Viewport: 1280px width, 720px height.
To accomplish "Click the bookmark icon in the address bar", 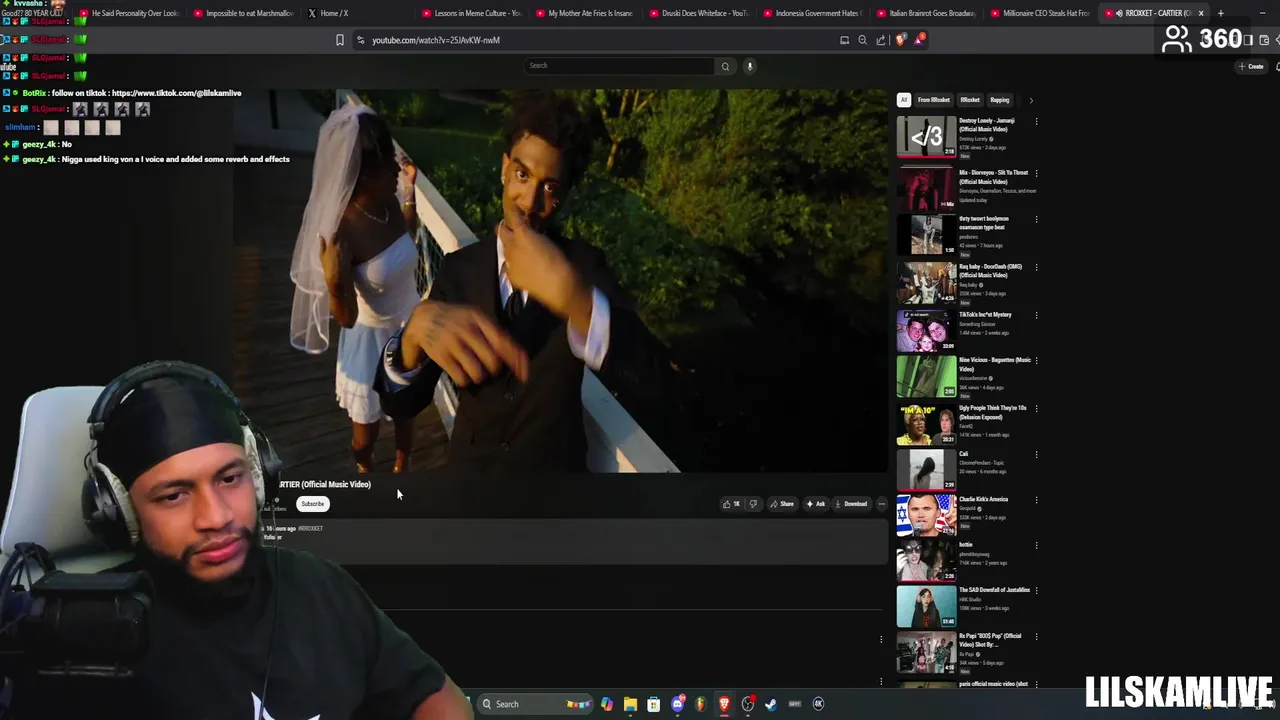I will 340,40.
